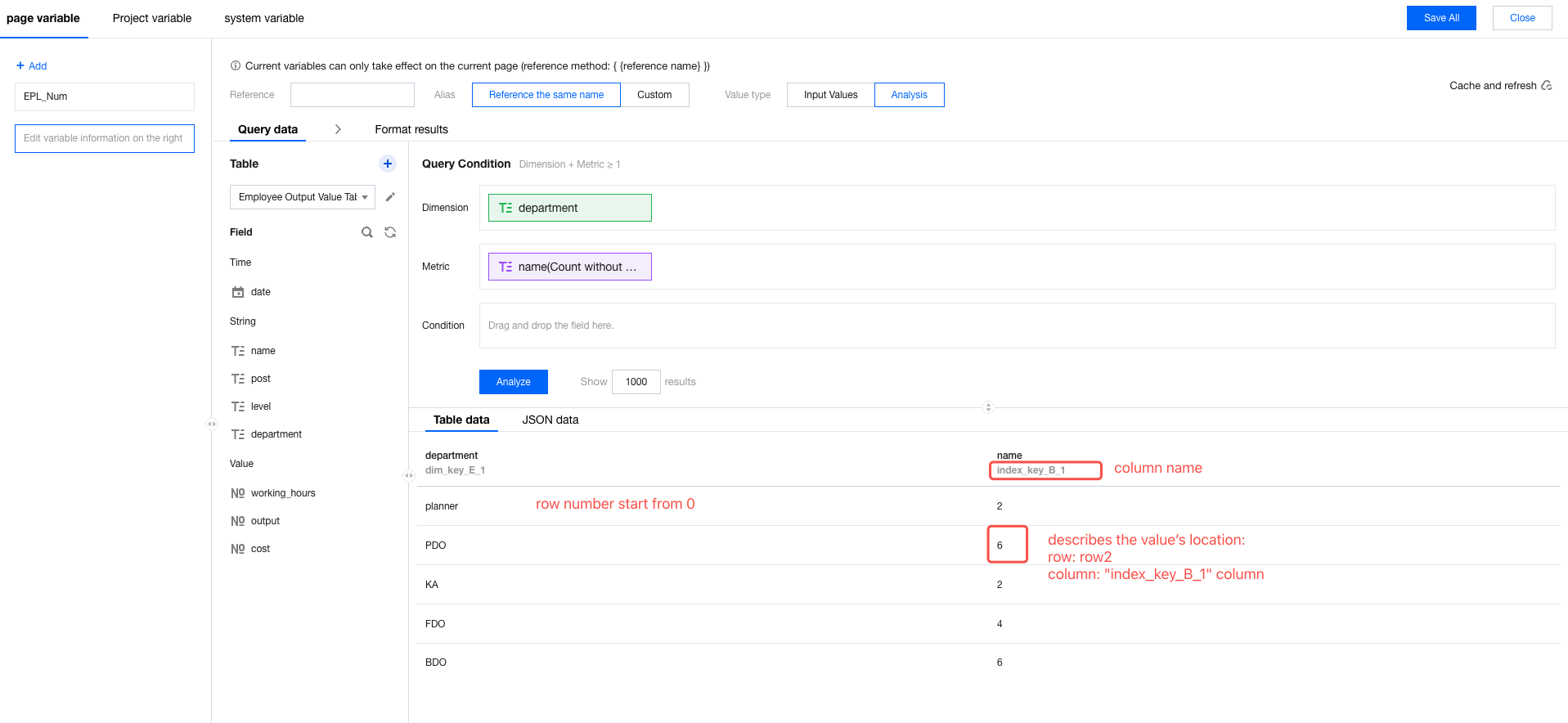Collapse the left sidebar panel handle

(212, 424)
